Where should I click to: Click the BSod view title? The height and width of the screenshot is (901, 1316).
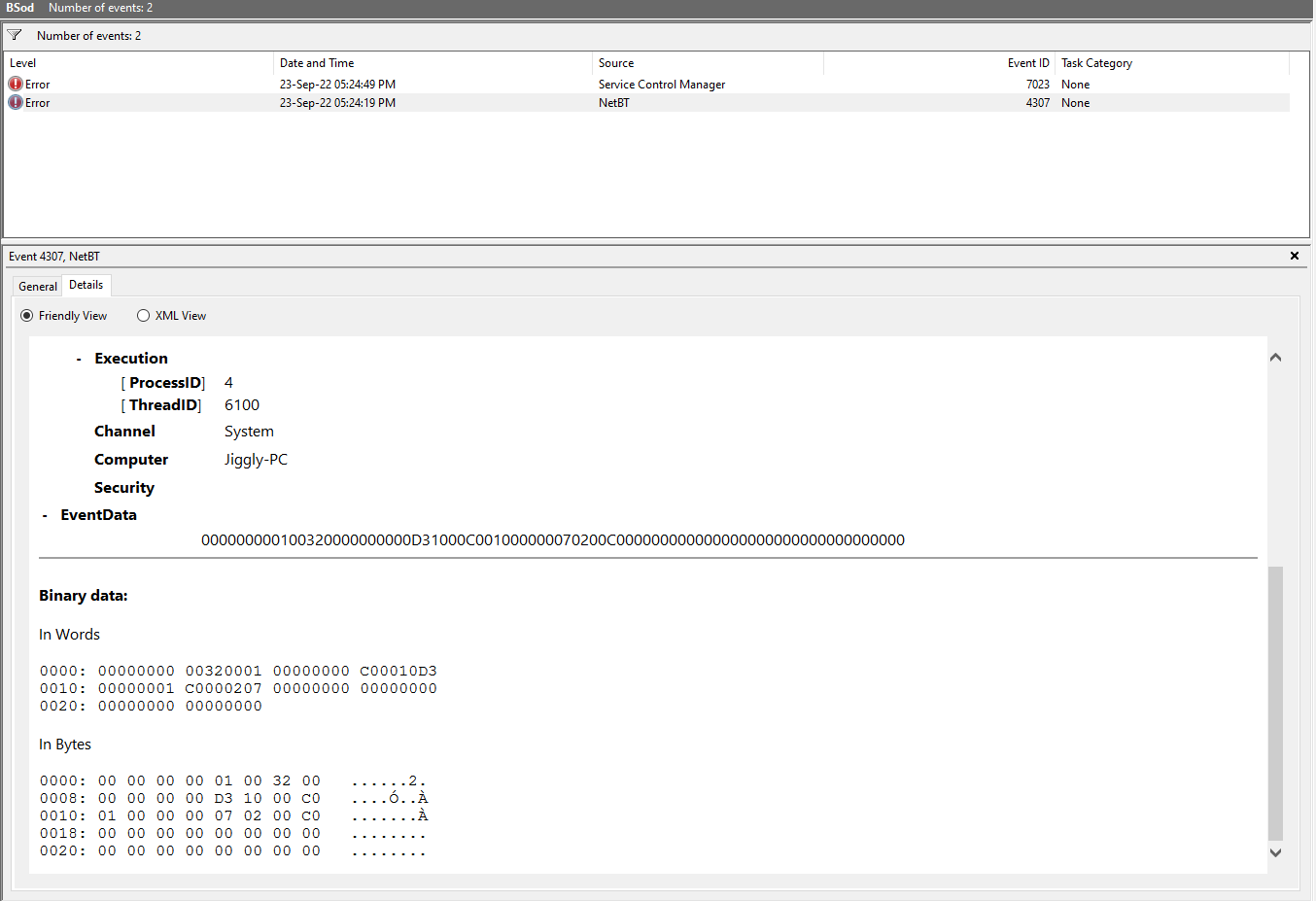(20, 8)
